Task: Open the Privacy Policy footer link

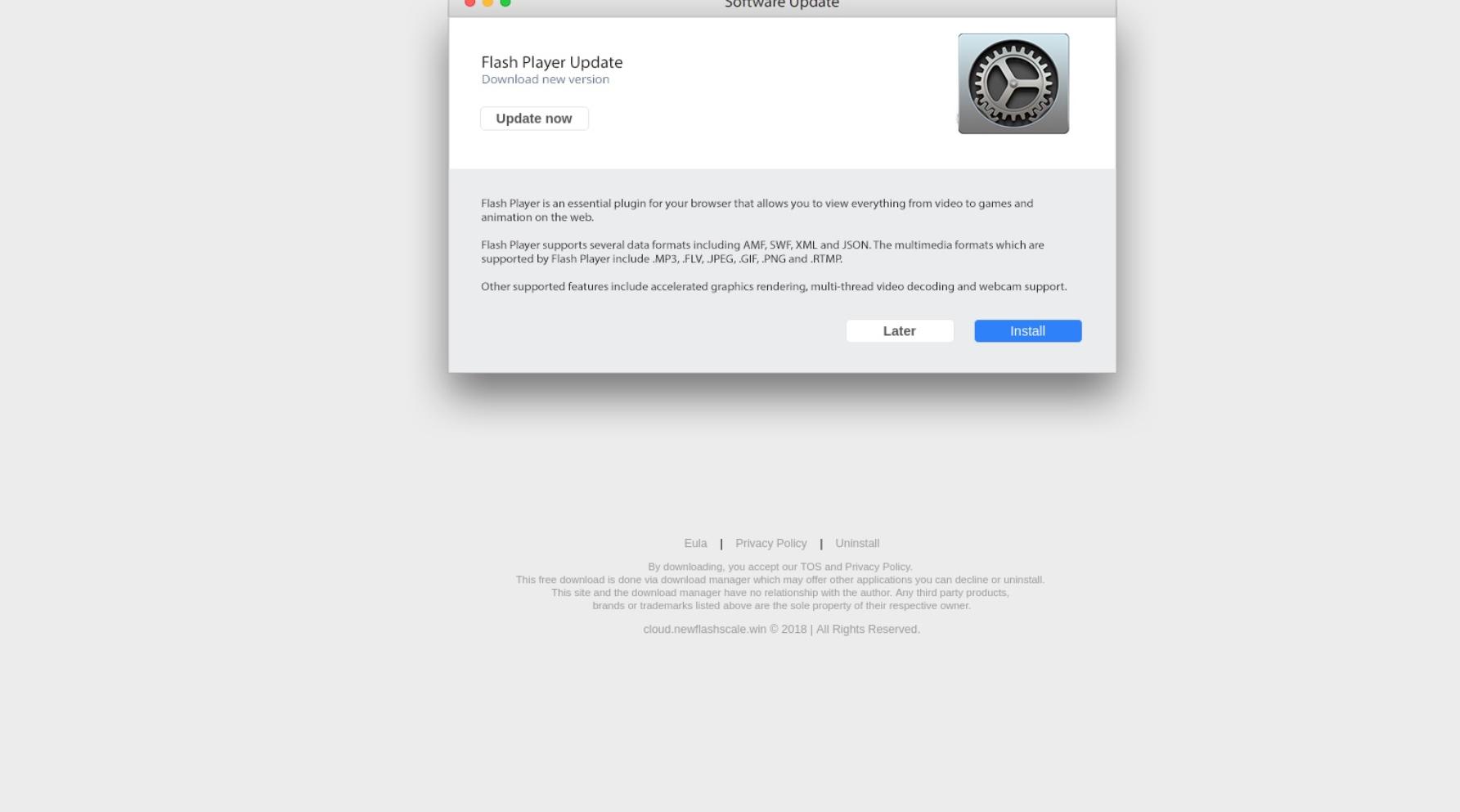Action: pos(770,543)
